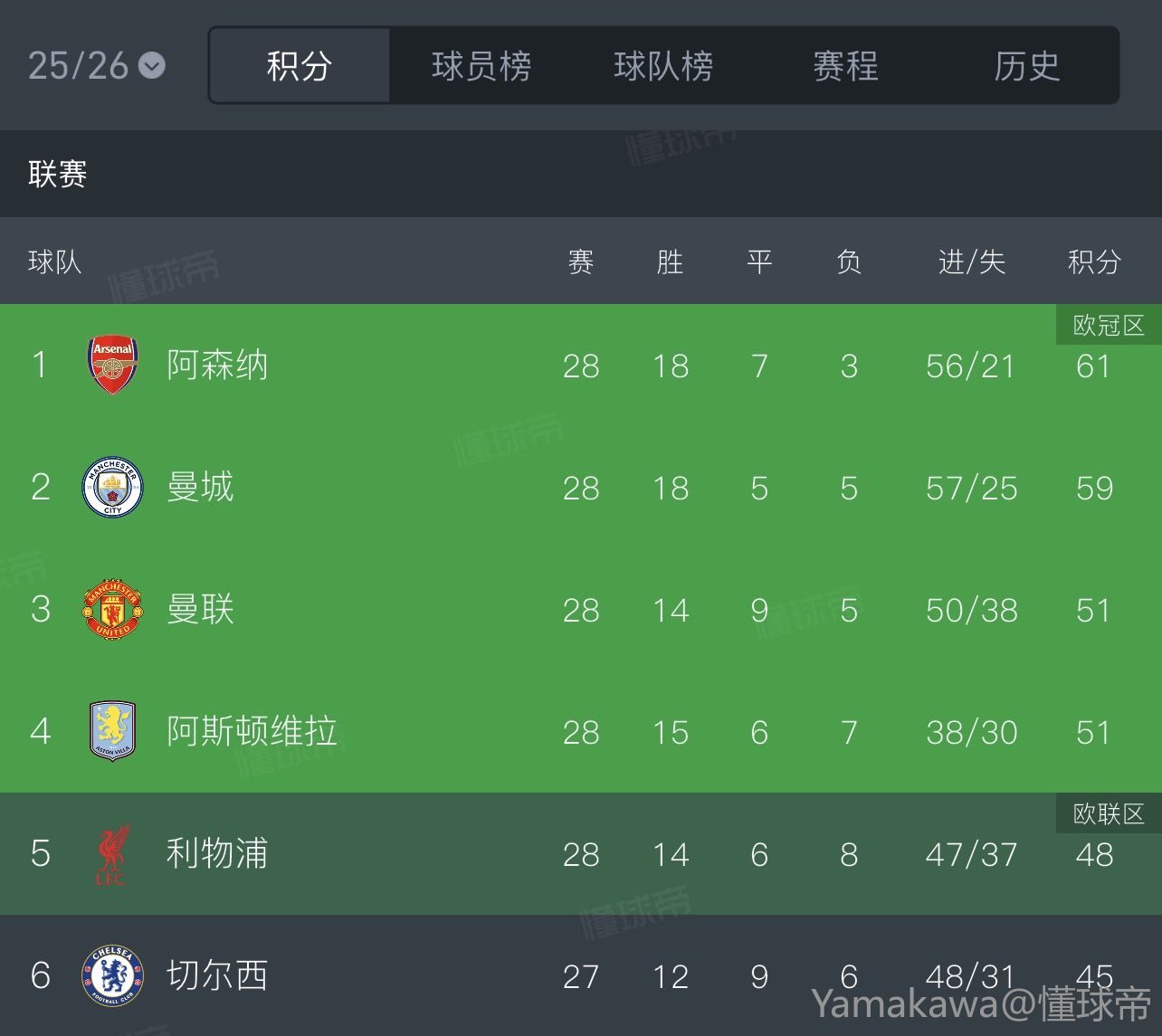Click the Aston Villa club crest

pos(112,731)
